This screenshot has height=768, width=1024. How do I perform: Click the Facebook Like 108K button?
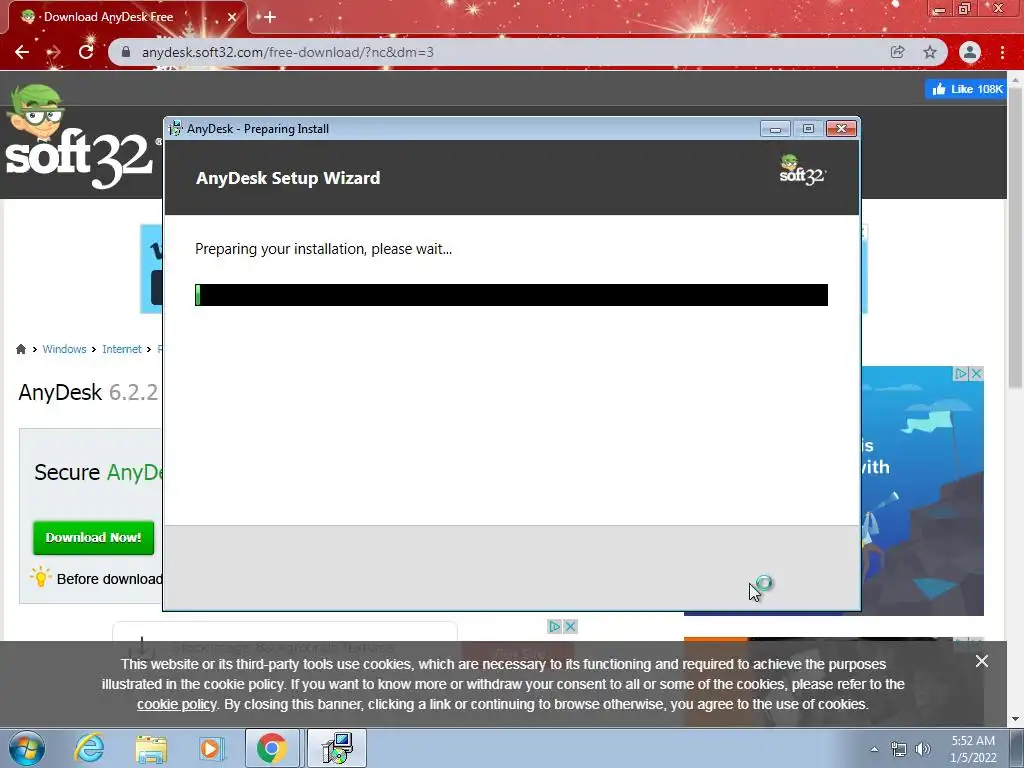coord(966,89)
